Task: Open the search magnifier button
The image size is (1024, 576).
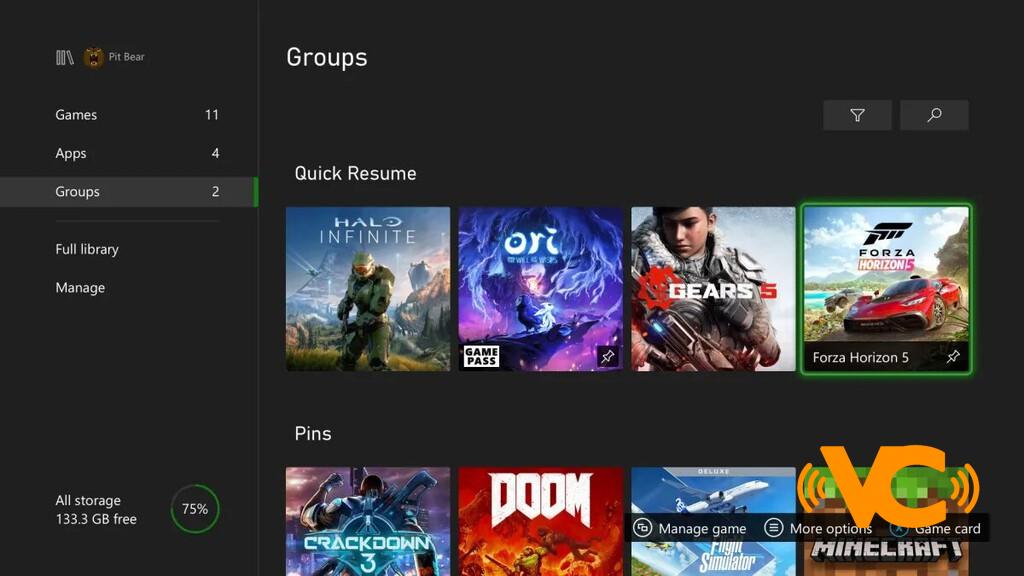Action: [934, 115]
